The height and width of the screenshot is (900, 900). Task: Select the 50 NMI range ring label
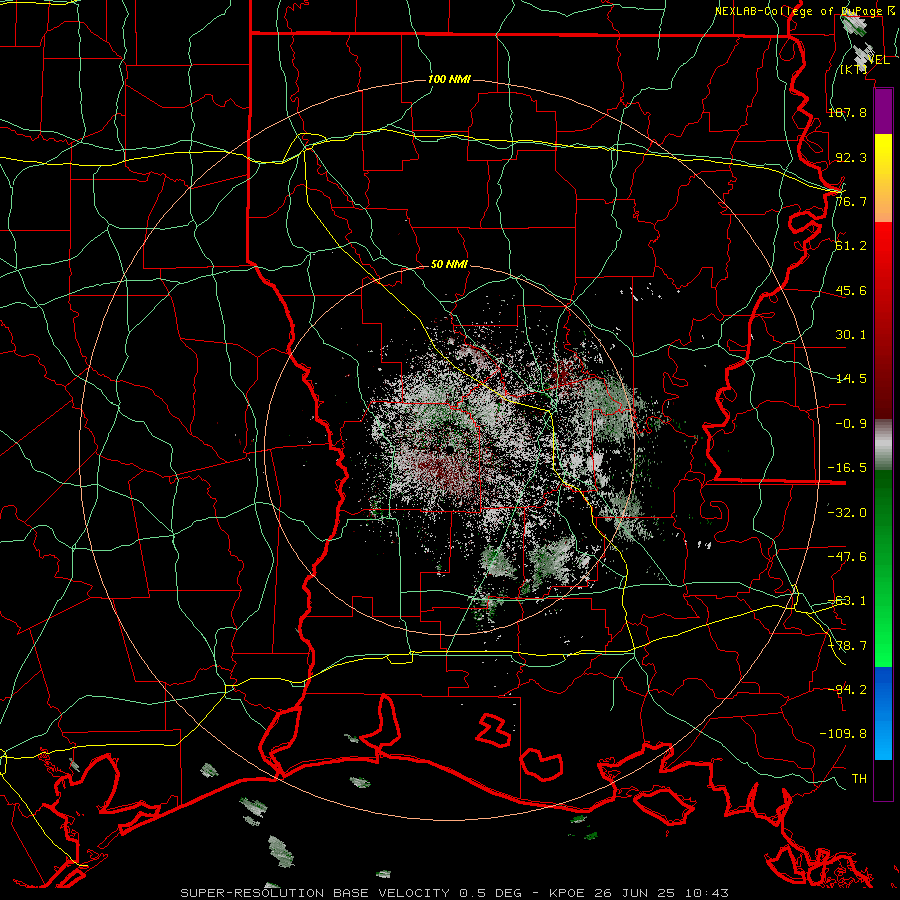(x=449, y=265)
